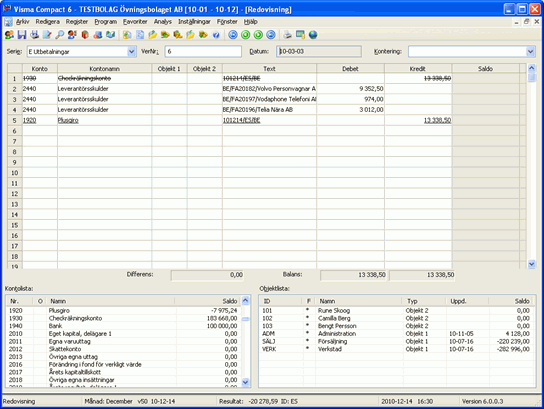This screenshot has height=409, width=544.
Task: Select the 'Volvo Personvagnar' text cell in row 2
Action: pyautogui.click(x=269, y=89)
